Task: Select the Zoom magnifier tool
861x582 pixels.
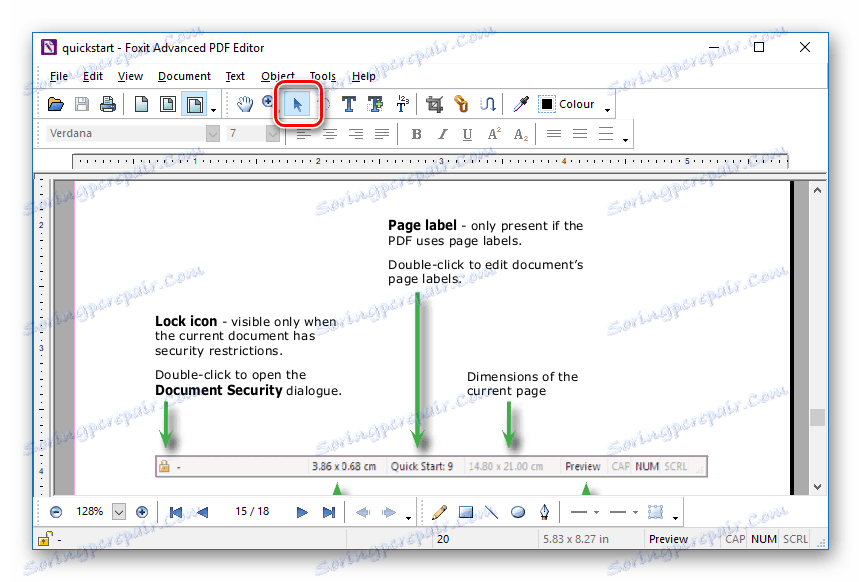Action: (268, 103)
